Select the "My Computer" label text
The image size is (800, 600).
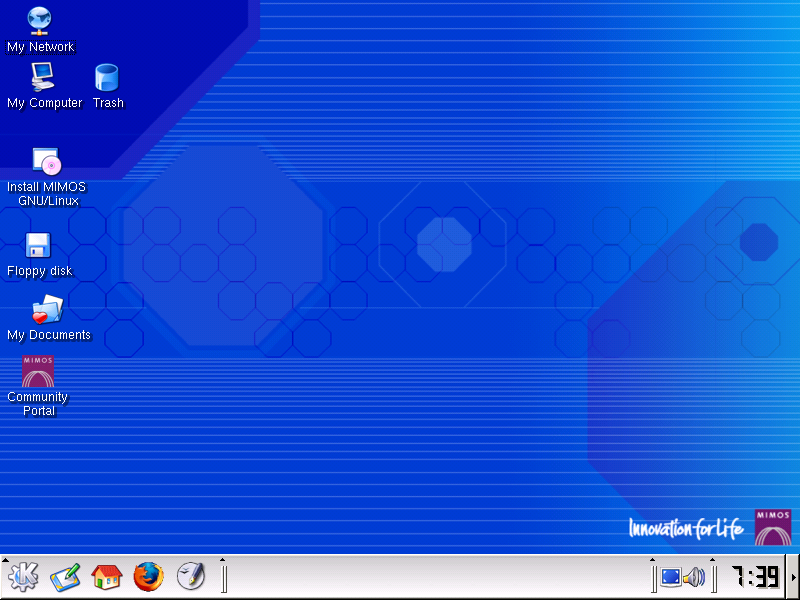tap(44, 103)
